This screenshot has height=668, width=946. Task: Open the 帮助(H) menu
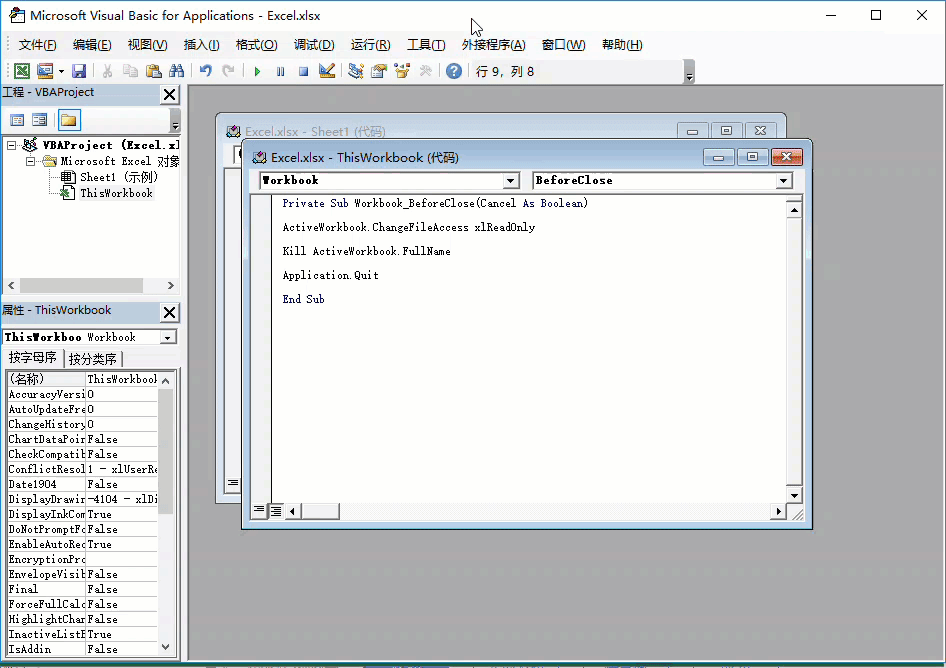pyautogui.click(x=622, y=45)
